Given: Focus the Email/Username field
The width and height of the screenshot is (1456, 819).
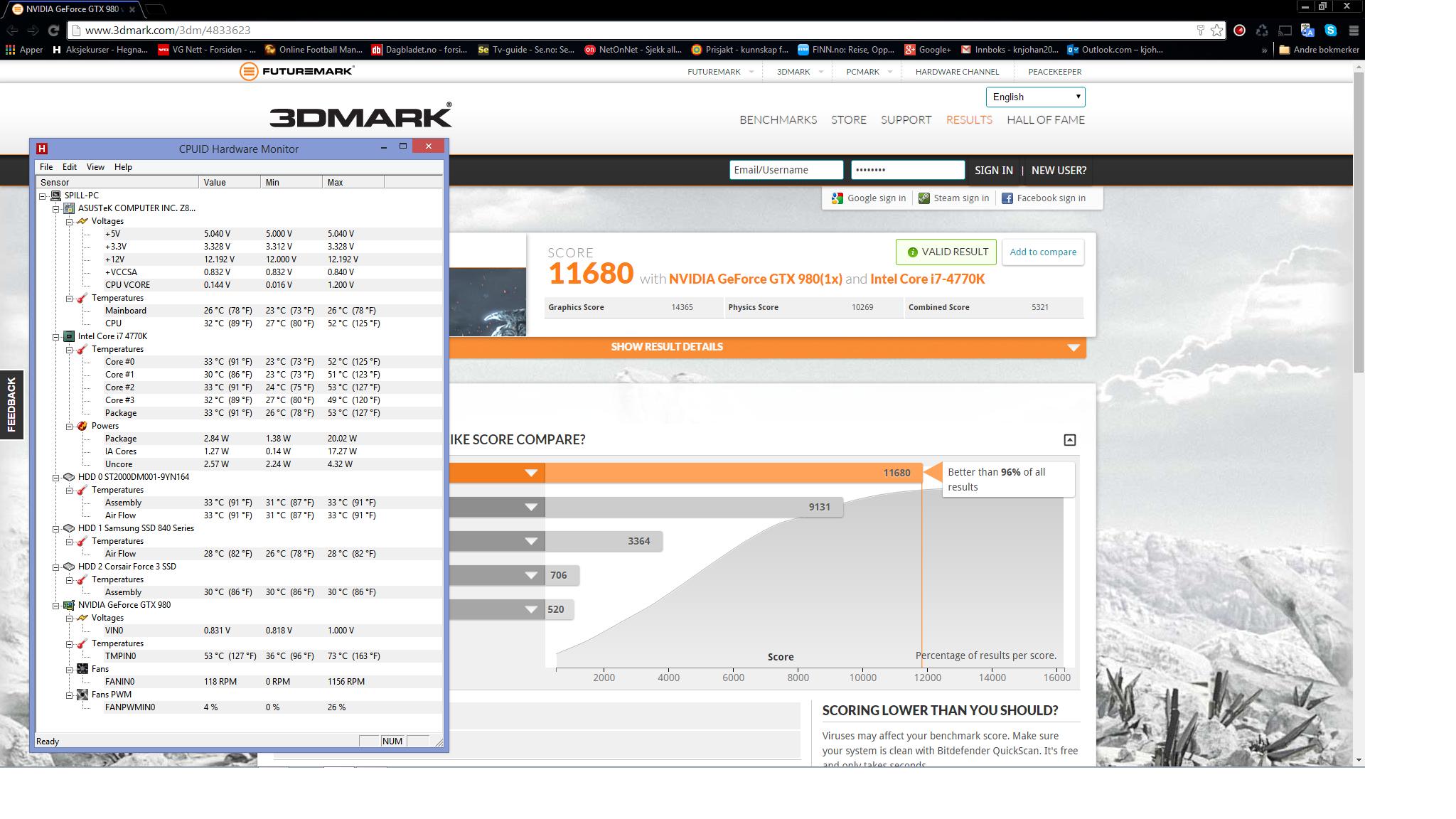Looking at the screenshot, I should [786, 170].
